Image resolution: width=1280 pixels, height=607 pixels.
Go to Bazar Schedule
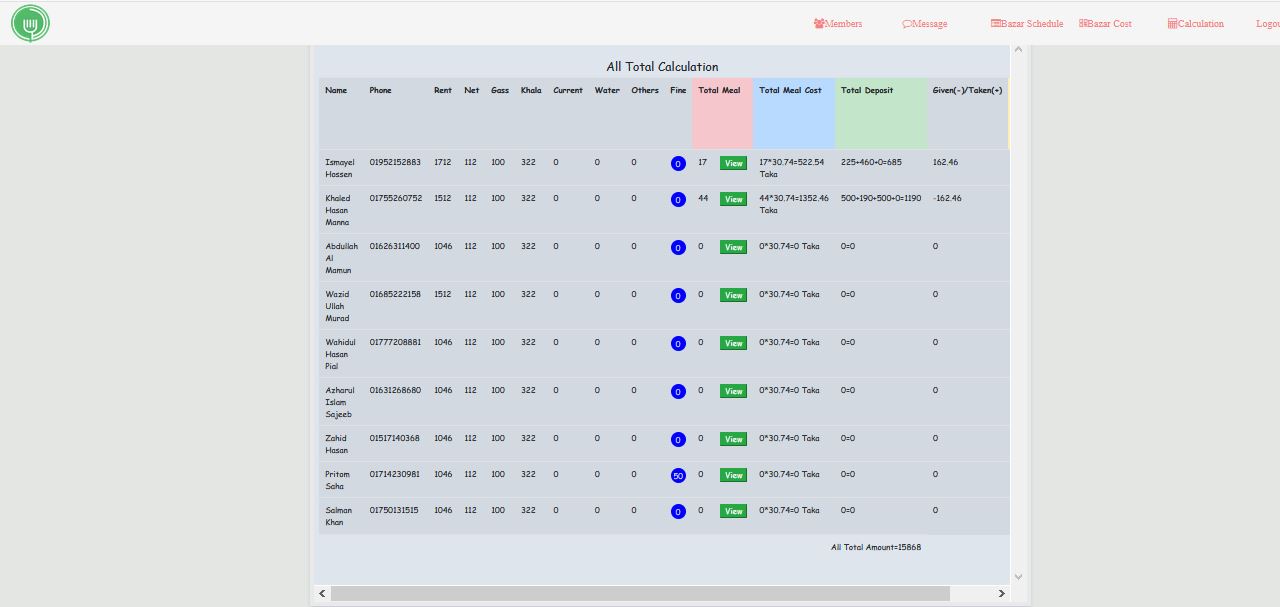1027,23
